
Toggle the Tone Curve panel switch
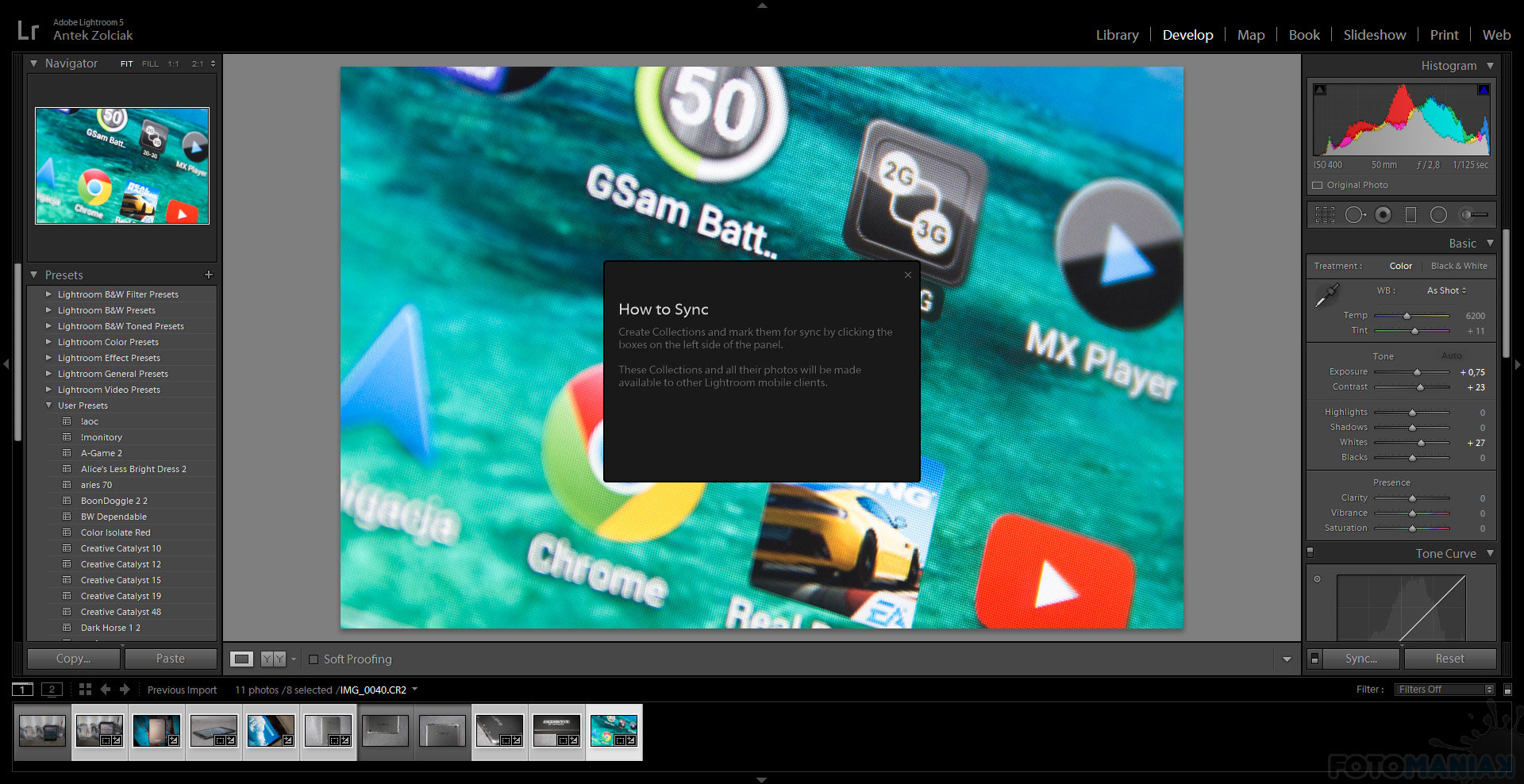[x=1310, y=552]
